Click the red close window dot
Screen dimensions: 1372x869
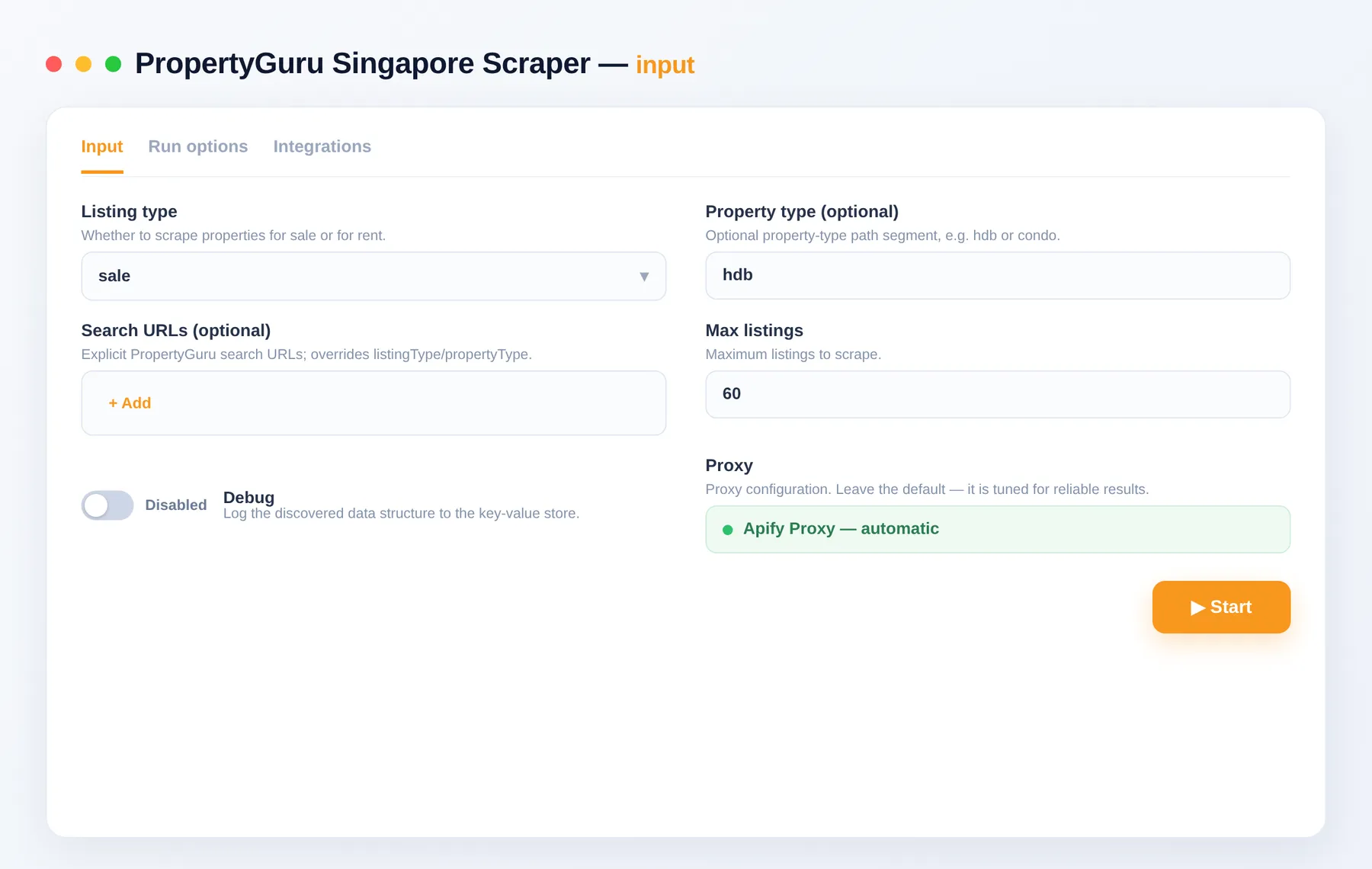[x=53, y=64]
